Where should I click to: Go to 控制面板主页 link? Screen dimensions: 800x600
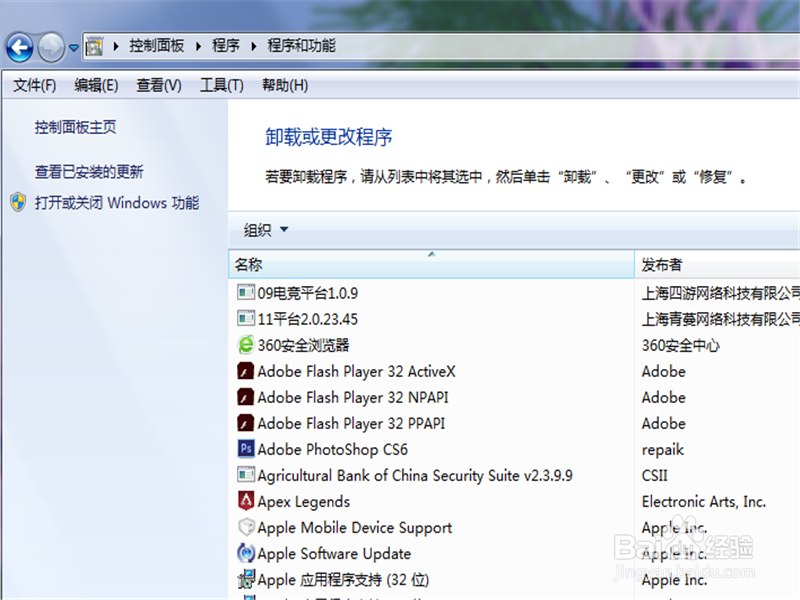[x=76, y=127]
